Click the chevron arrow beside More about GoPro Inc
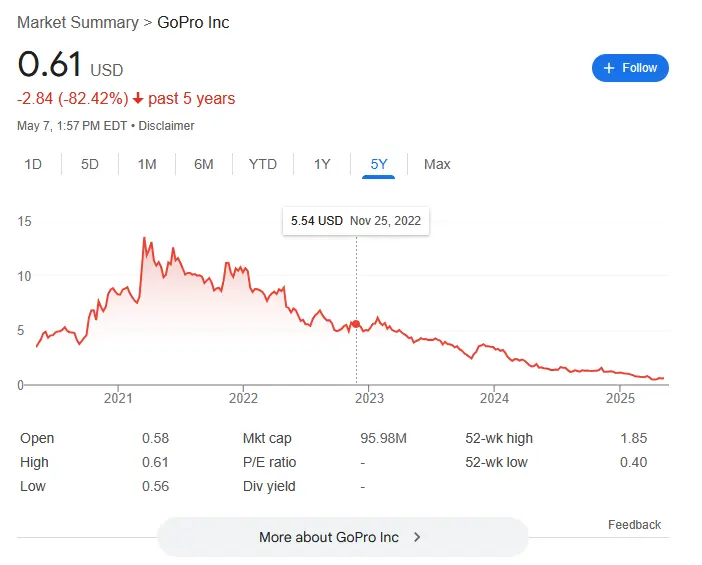Screen dimensions: 702x565 click(417, 537)
